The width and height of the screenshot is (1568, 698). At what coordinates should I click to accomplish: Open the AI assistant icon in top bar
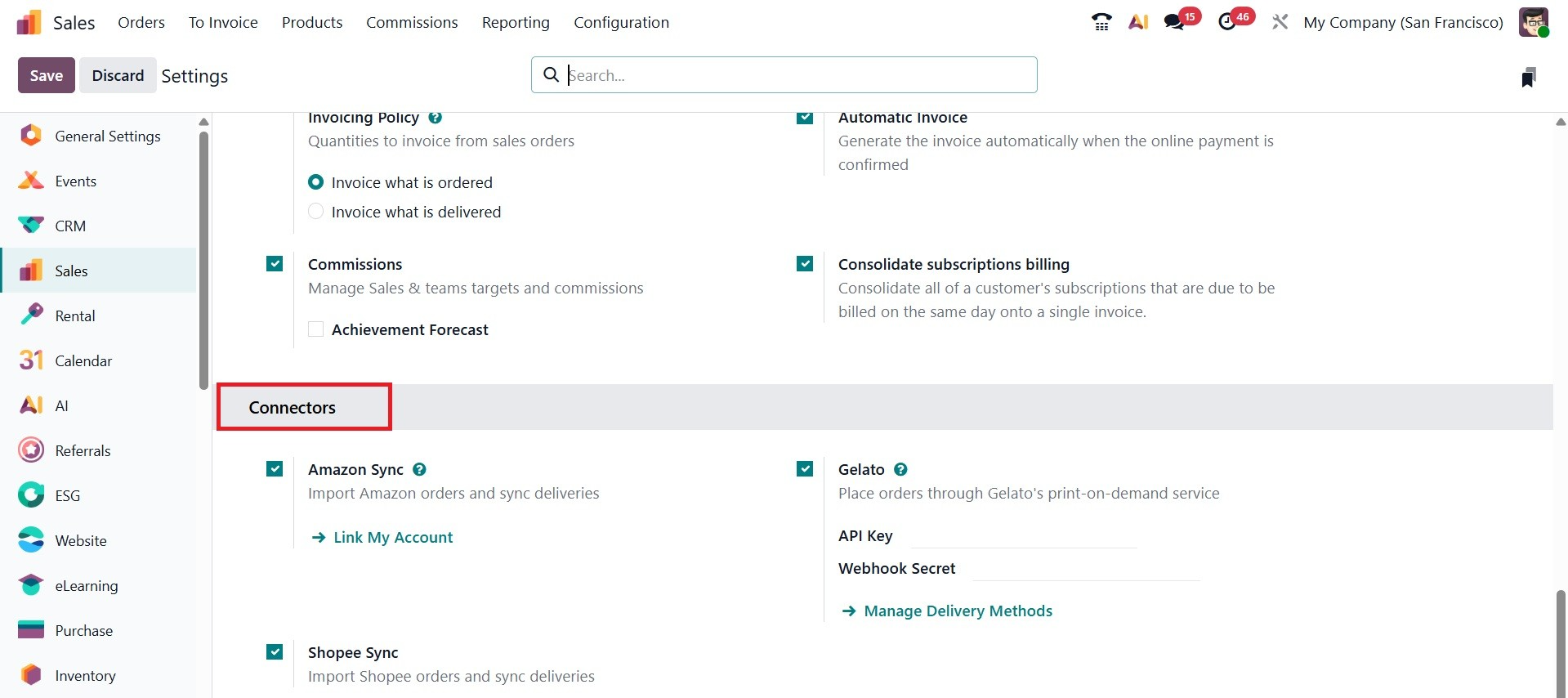(1138, 22)
